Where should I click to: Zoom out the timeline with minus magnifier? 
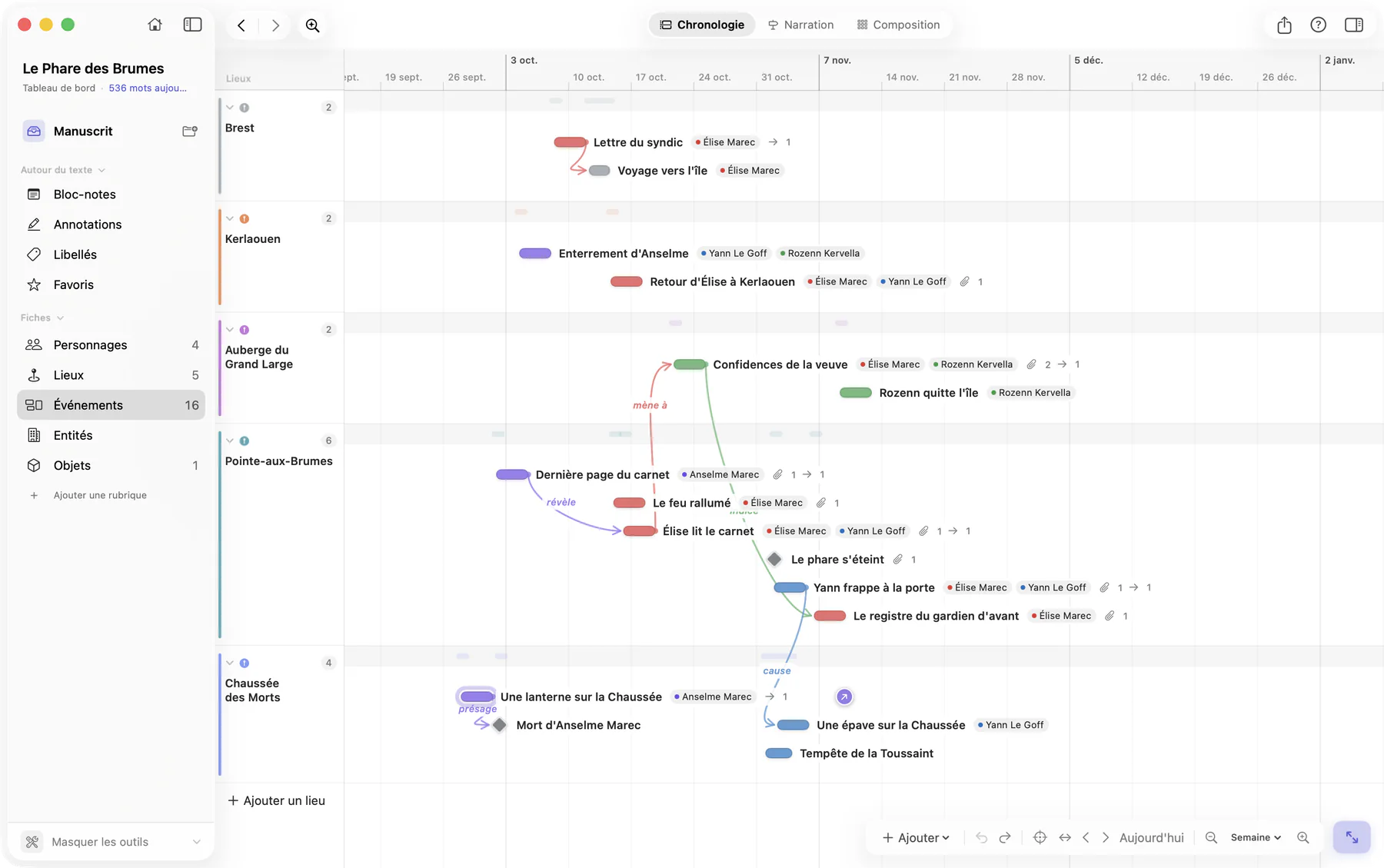(x=1211, y=838)
